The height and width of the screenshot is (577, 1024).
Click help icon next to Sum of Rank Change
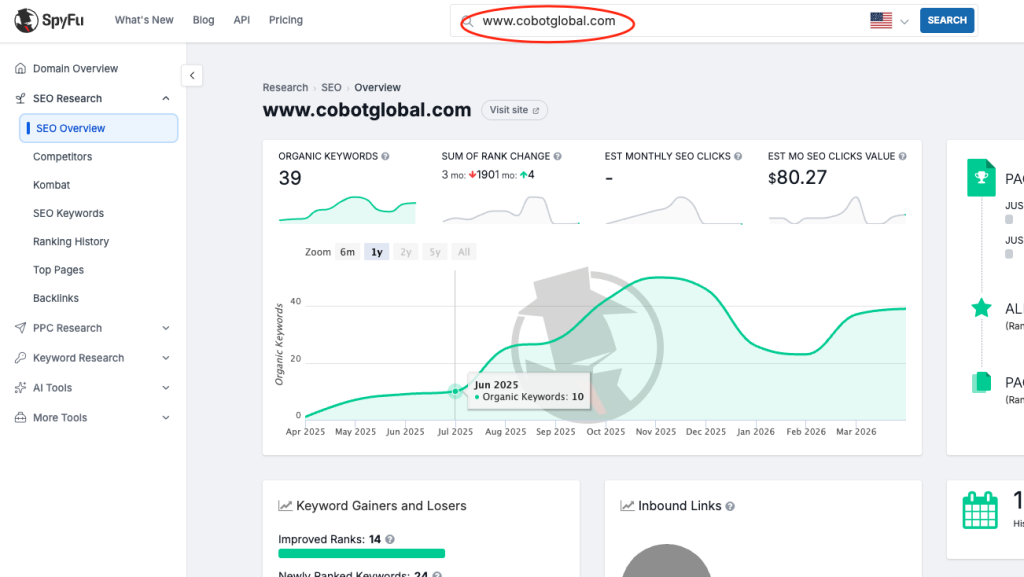[x=558, y=157]
